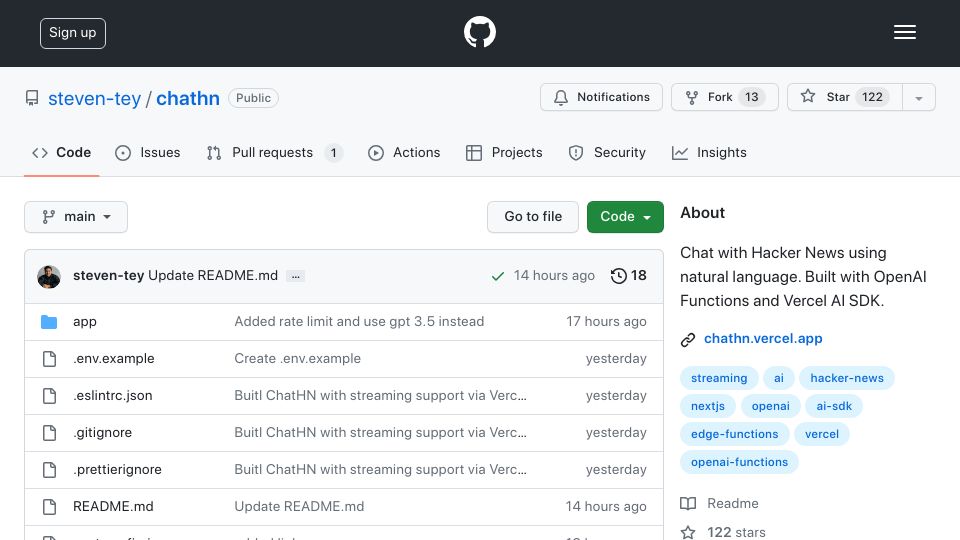Open the Star list dropdown arrow

(918, 97)
